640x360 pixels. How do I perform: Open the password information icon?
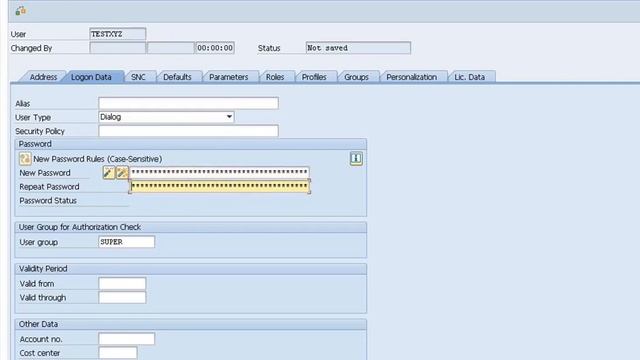pyautogui.click(x=356, y=158)
